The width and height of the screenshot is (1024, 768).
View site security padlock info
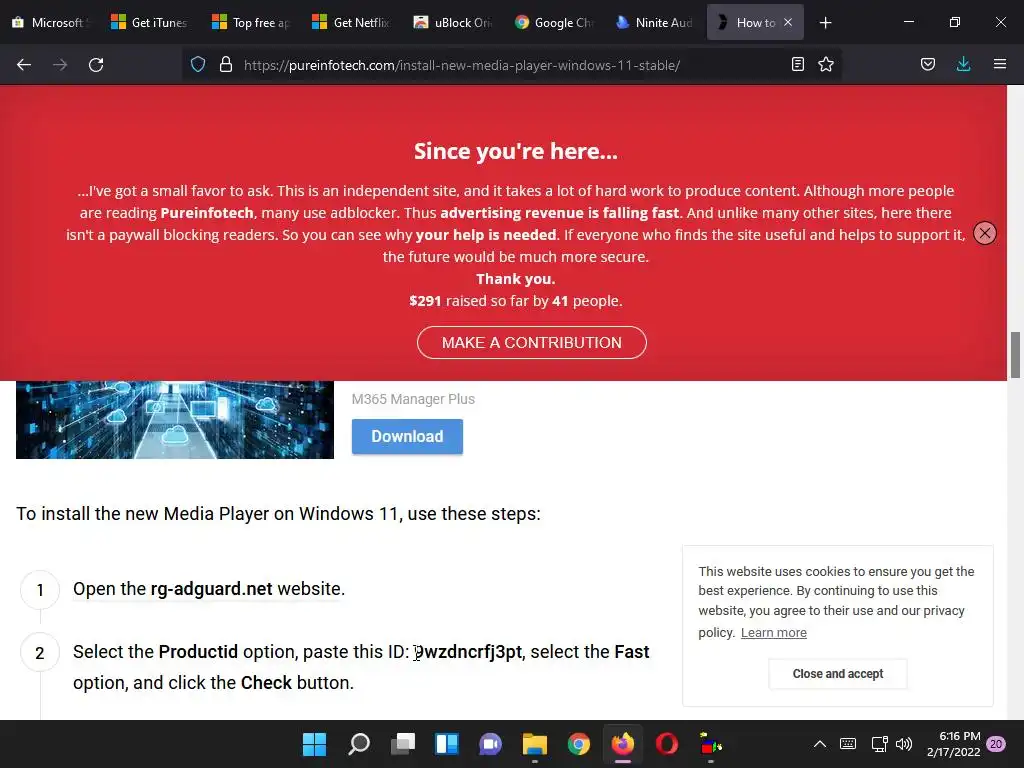coord(226,65)
